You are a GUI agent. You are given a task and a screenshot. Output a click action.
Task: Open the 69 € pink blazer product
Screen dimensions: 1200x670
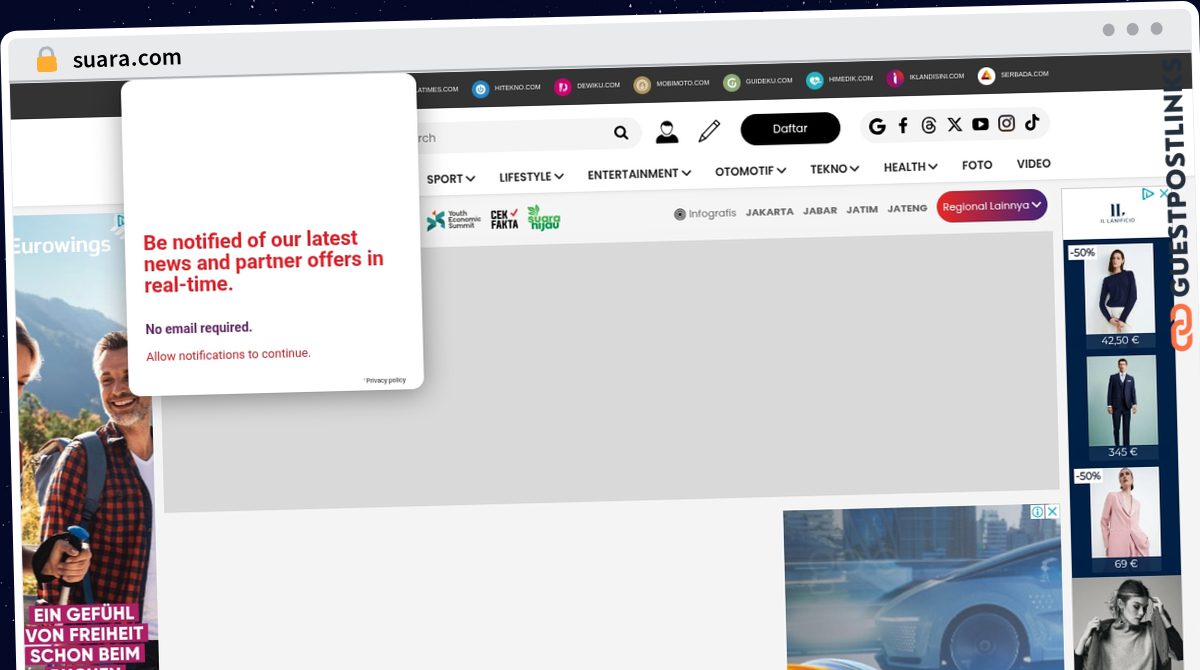[1124, 519]
